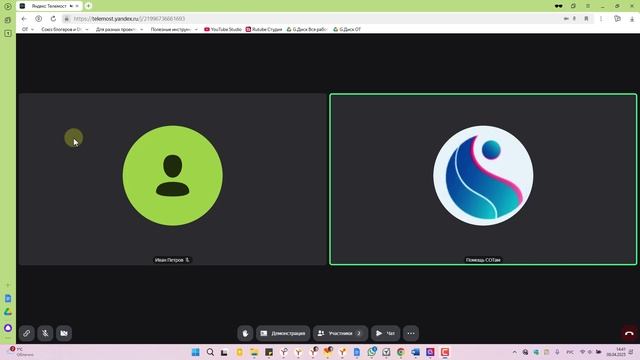Open File Explorer from the taskbar
640x360 pixels.
254,352
